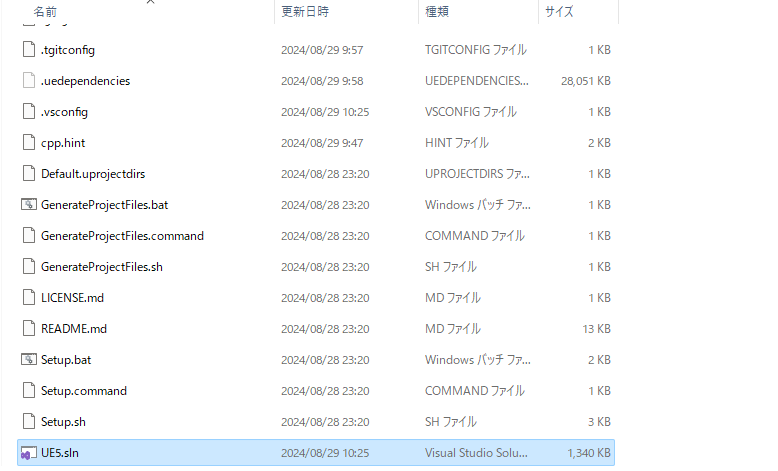Select the .tgitconfig file icon
Viewport: 778px width, 471px height.
point(29,50)
